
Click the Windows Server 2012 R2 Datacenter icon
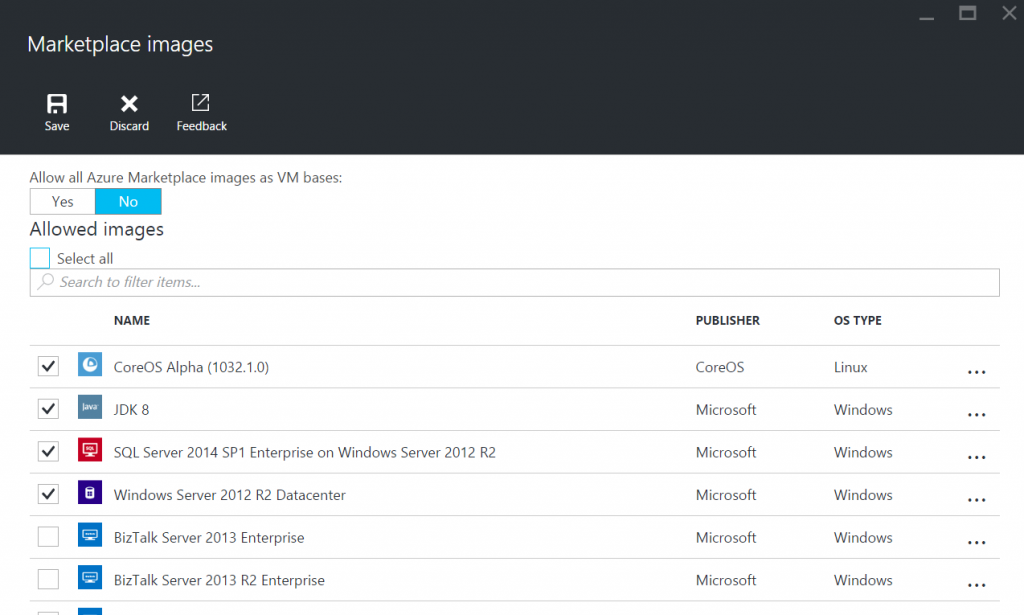[x=90, y=494]
